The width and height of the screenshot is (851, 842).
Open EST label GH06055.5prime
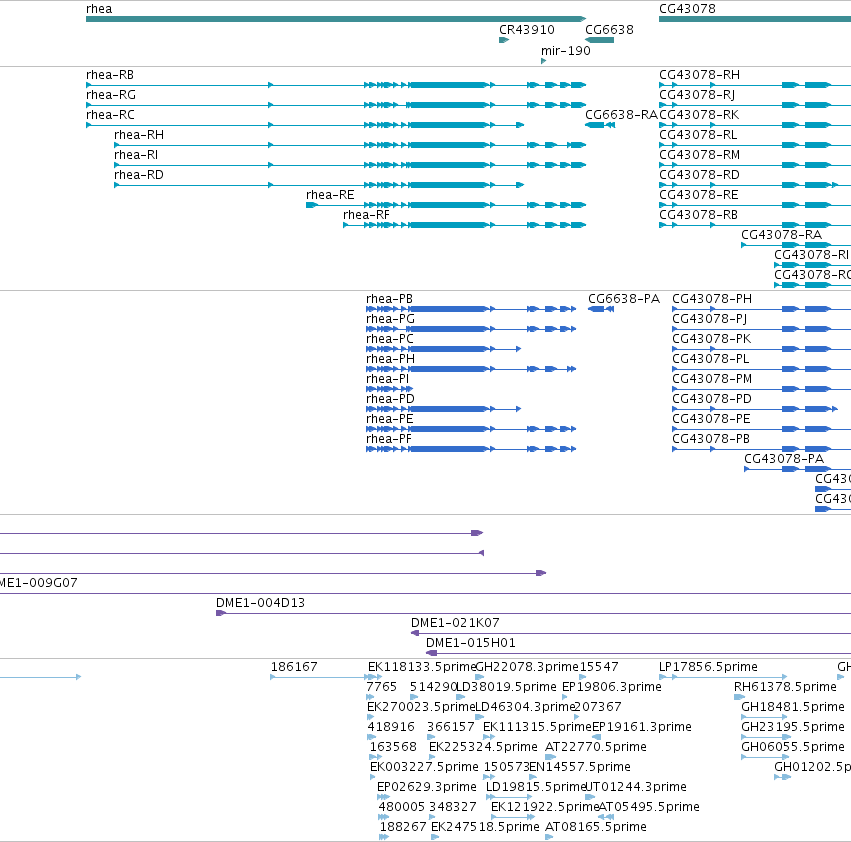[793, 747]
